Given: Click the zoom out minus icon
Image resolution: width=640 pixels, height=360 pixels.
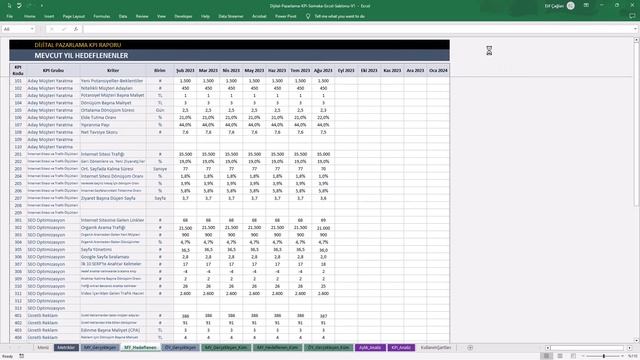Looking at the screenshot, I should [x=584, y=356].
